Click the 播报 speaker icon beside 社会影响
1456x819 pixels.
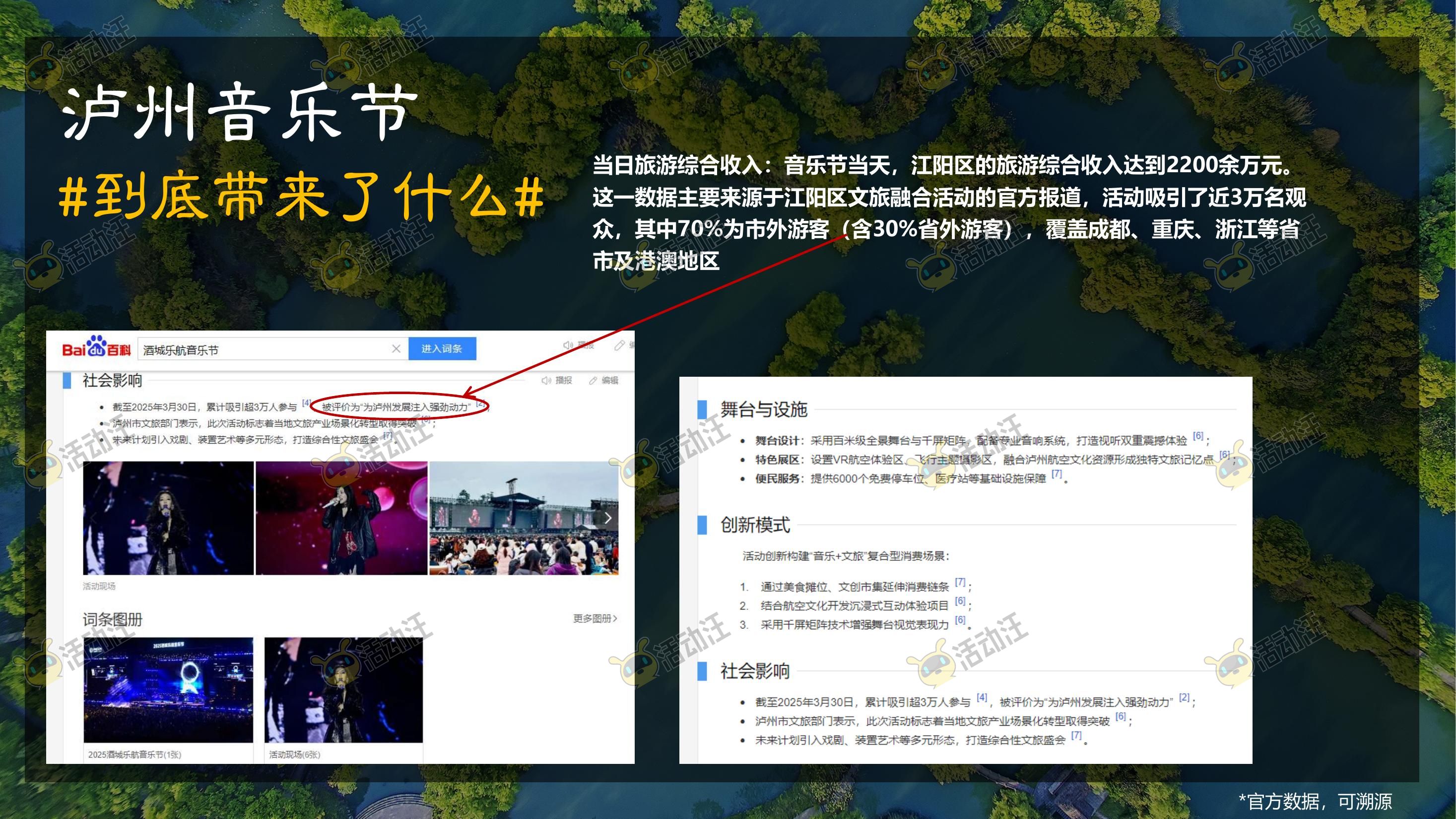pos(546,380)
